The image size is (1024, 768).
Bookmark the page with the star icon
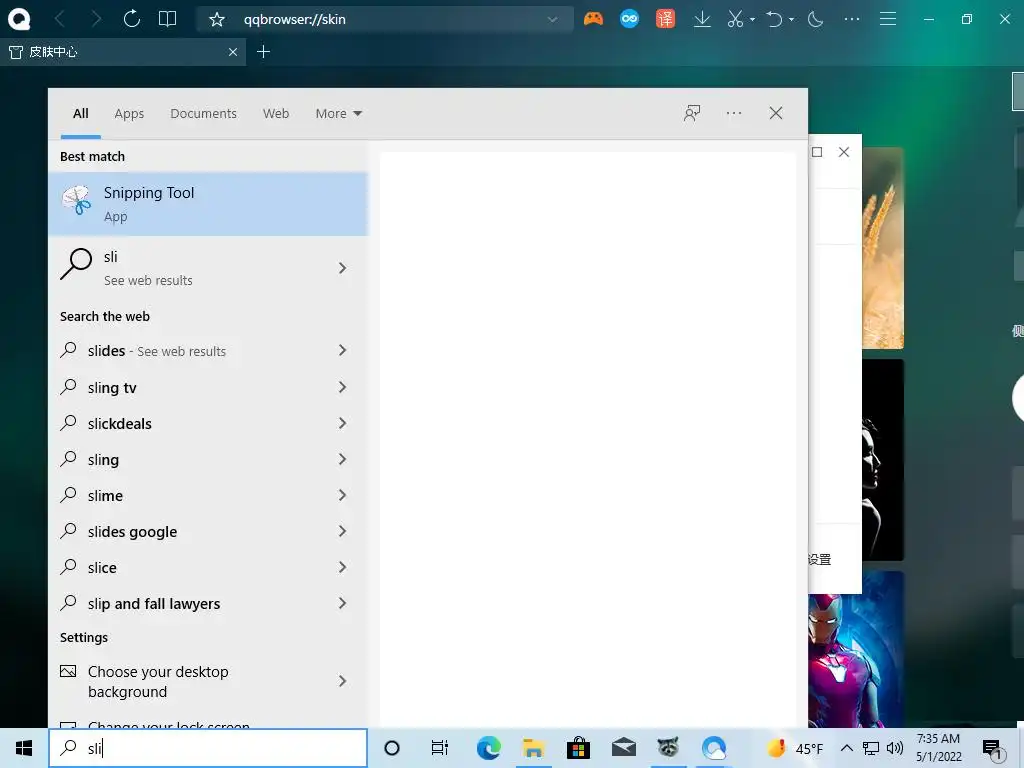[x=217, y=20]
